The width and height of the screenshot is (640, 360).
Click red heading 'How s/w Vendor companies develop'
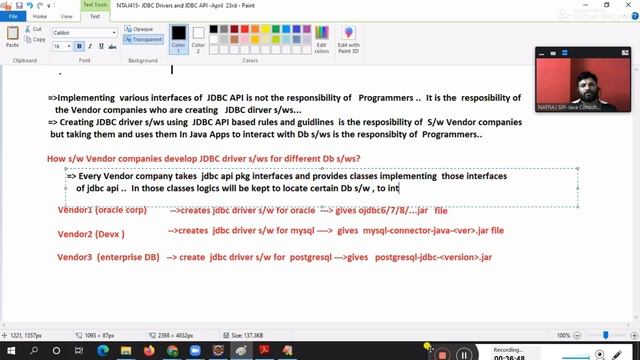coord(204,159)
